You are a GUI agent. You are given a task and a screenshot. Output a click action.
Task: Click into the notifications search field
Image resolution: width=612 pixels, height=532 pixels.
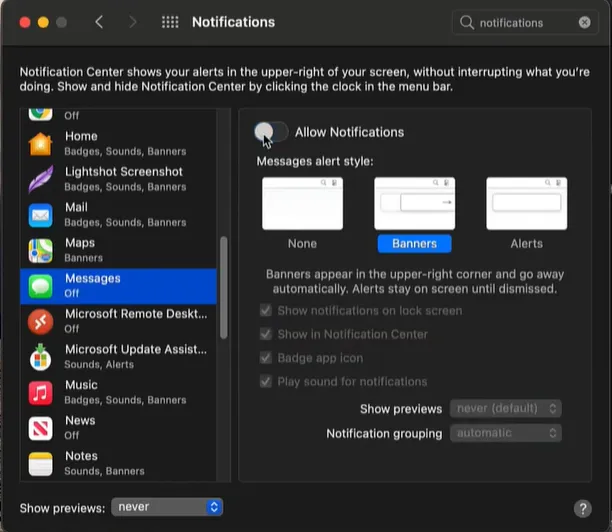[525, 23]
